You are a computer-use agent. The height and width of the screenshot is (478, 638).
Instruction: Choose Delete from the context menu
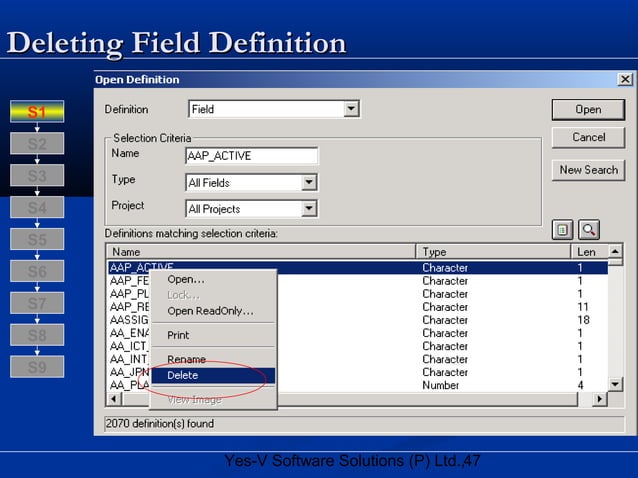pos(183,375)
